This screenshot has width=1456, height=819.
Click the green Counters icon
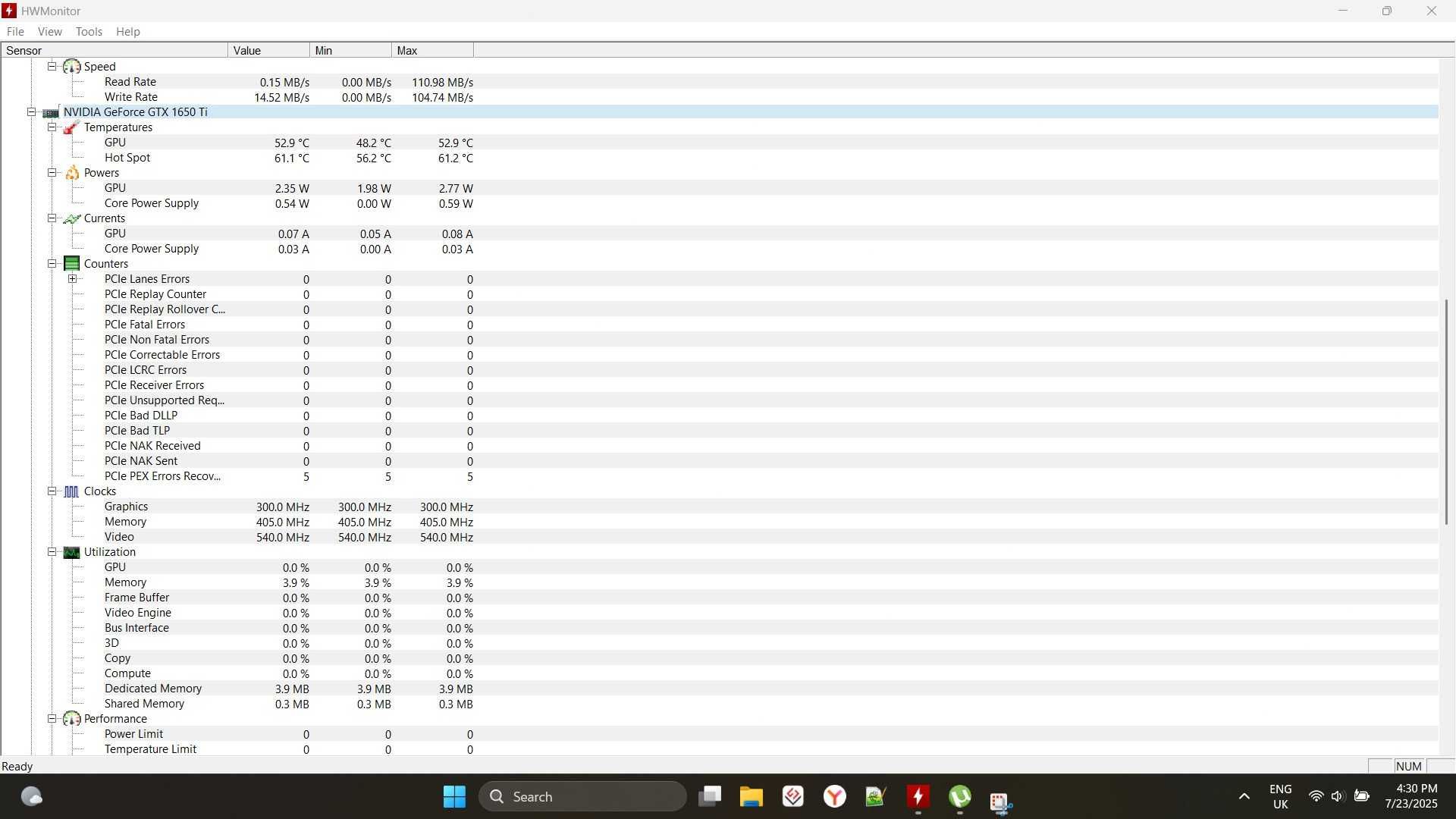click(x=71, y=264)
